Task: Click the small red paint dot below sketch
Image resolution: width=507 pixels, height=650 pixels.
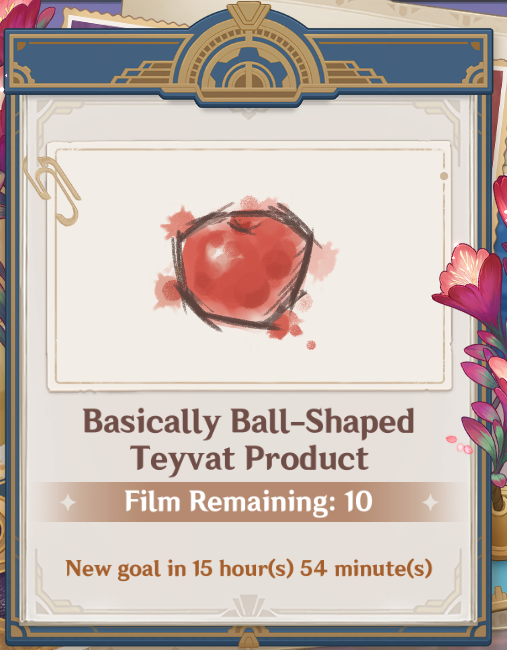Action: 311,345
